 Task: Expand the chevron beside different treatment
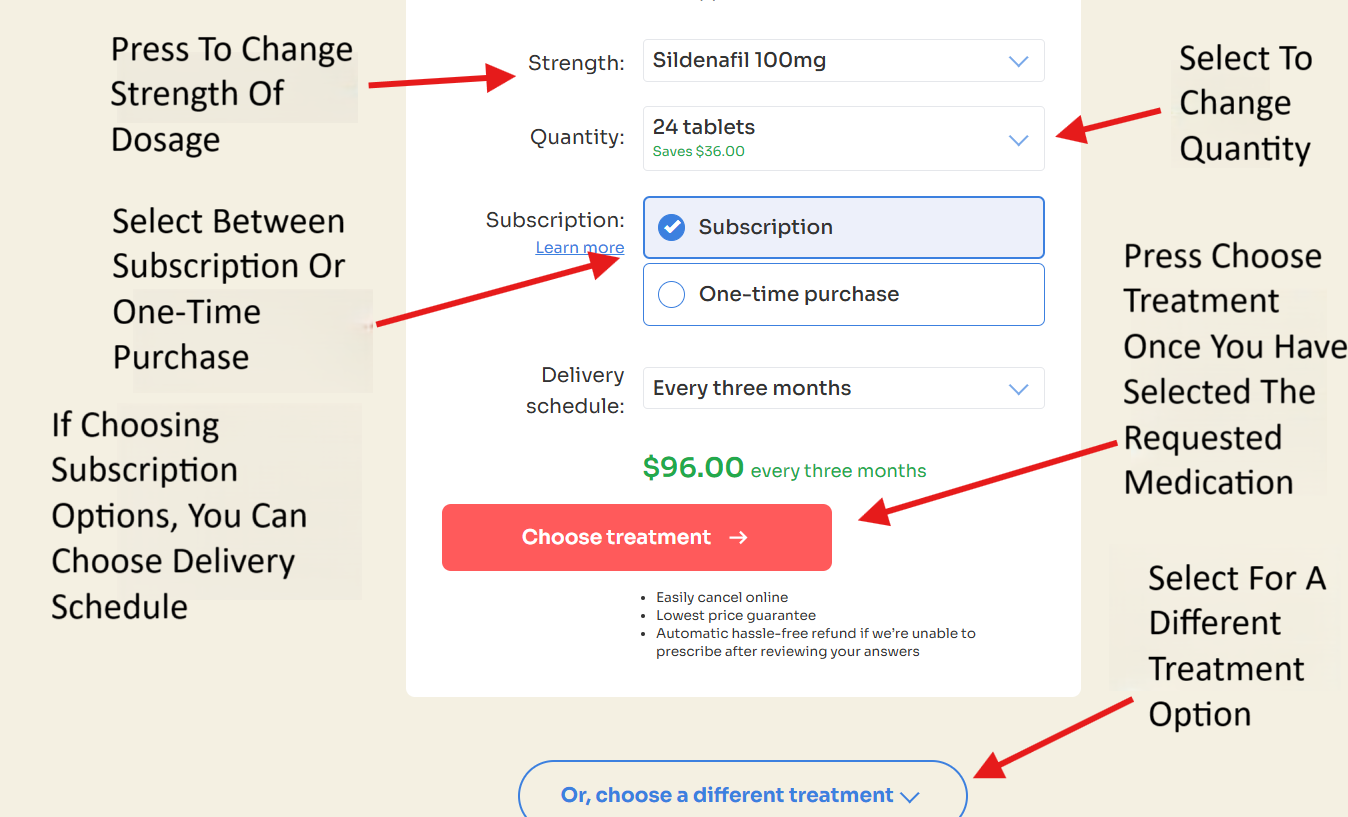(909, 797)
